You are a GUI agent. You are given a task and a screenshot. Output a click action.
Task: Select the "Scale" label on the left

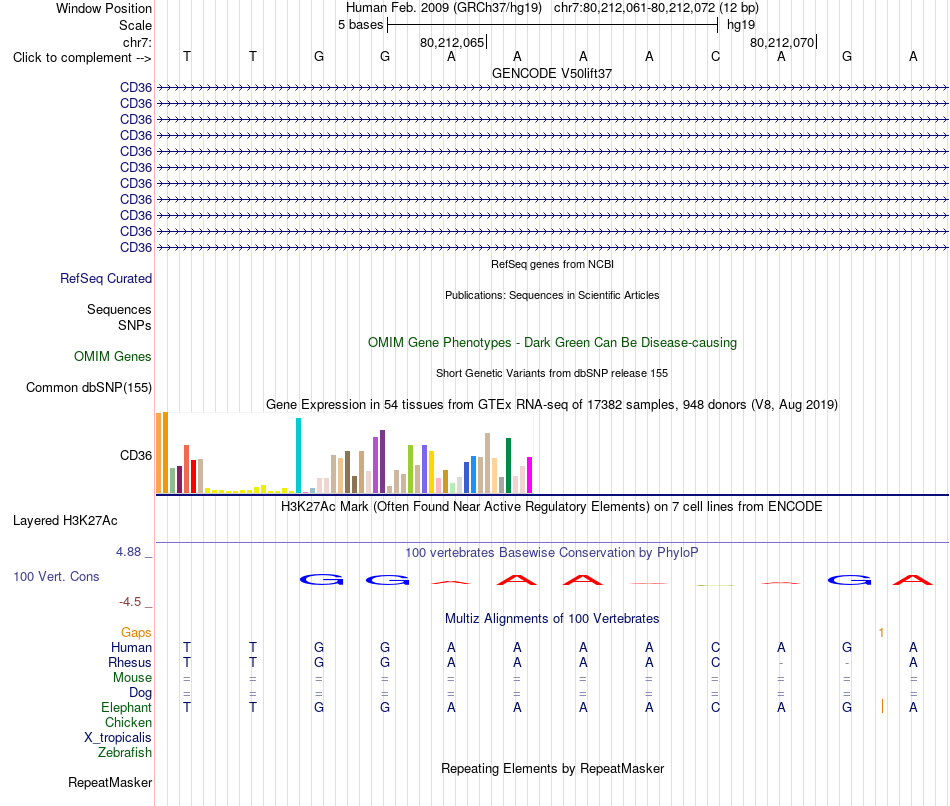(135, 25)
